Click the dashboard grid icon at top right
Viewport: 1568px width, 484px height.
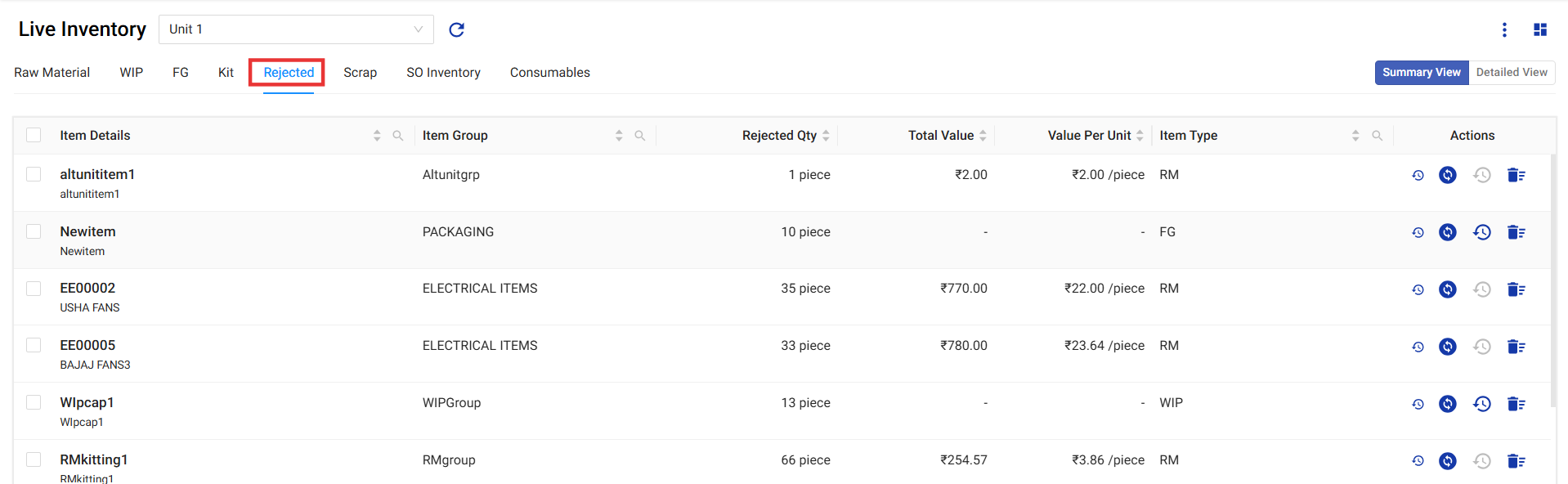tap(1540, 30)
